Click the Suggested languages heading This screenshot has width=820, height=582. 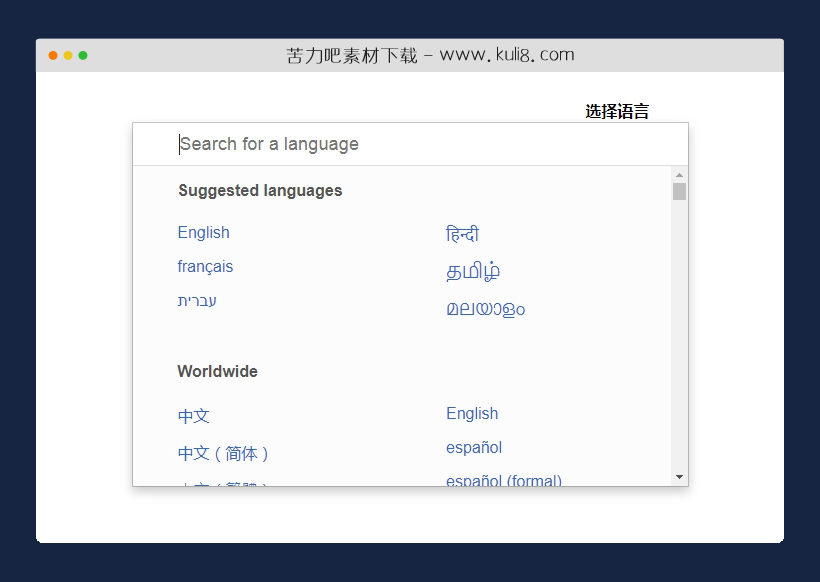point(260,190)
